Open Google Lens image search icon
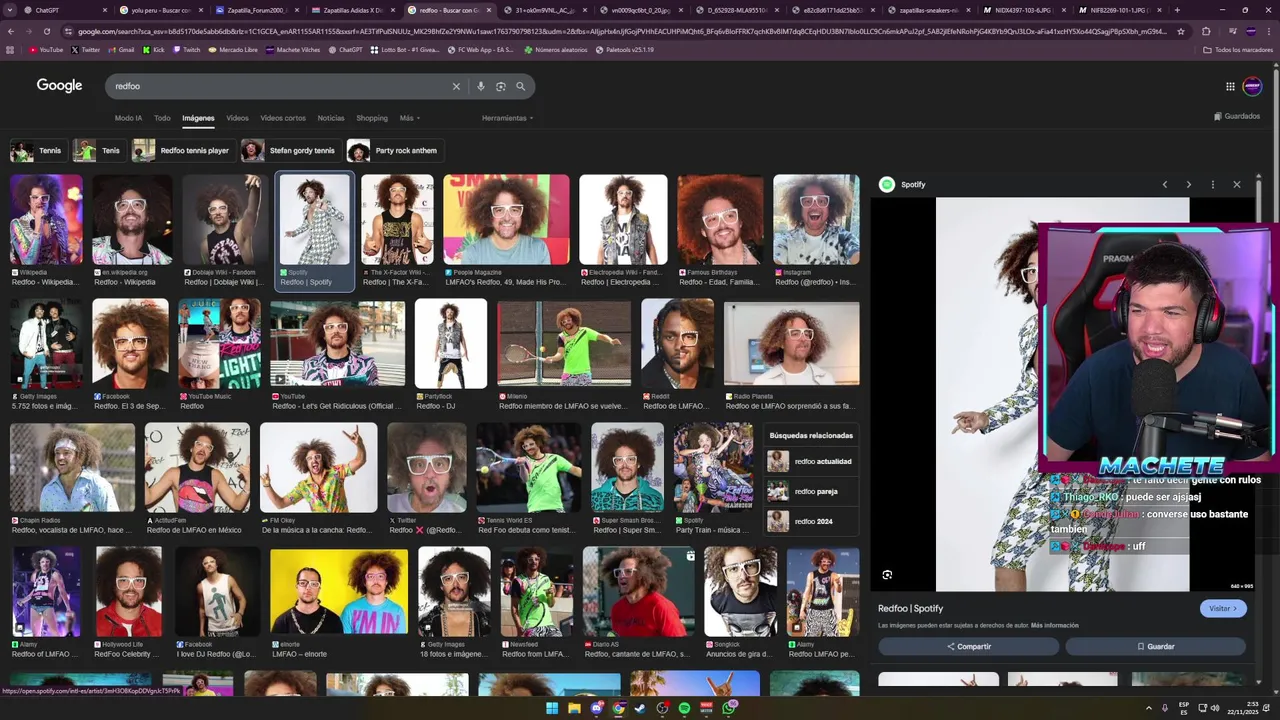 (x=501, y=86)
